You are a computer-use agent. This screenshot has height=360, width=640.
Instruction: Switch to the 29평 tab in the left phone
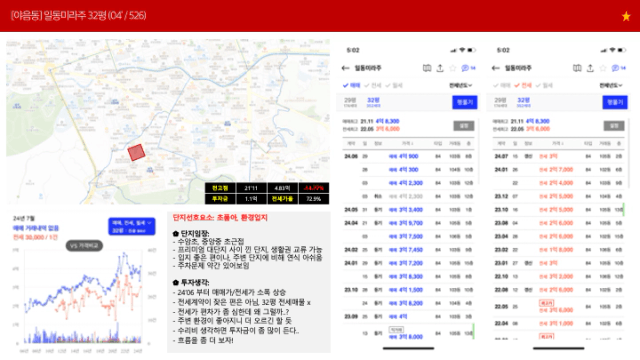[x=350, y=102]
